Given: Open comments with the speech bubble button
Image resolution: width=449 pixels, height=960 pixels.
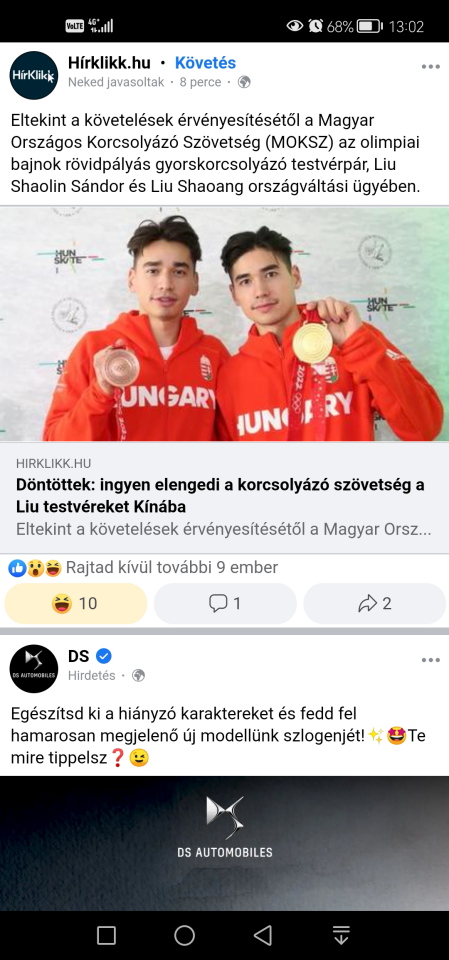Looking at the screenshot, I should click(x=225, y=604).
